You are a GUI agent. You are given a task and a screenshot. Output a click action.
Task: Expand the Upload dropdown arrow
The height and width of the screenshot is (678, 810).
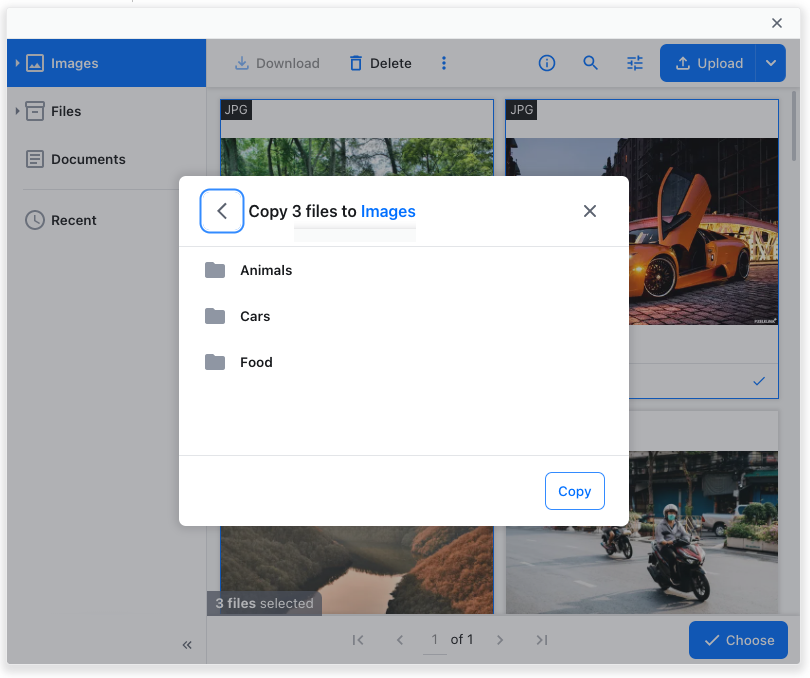[771, 63]
